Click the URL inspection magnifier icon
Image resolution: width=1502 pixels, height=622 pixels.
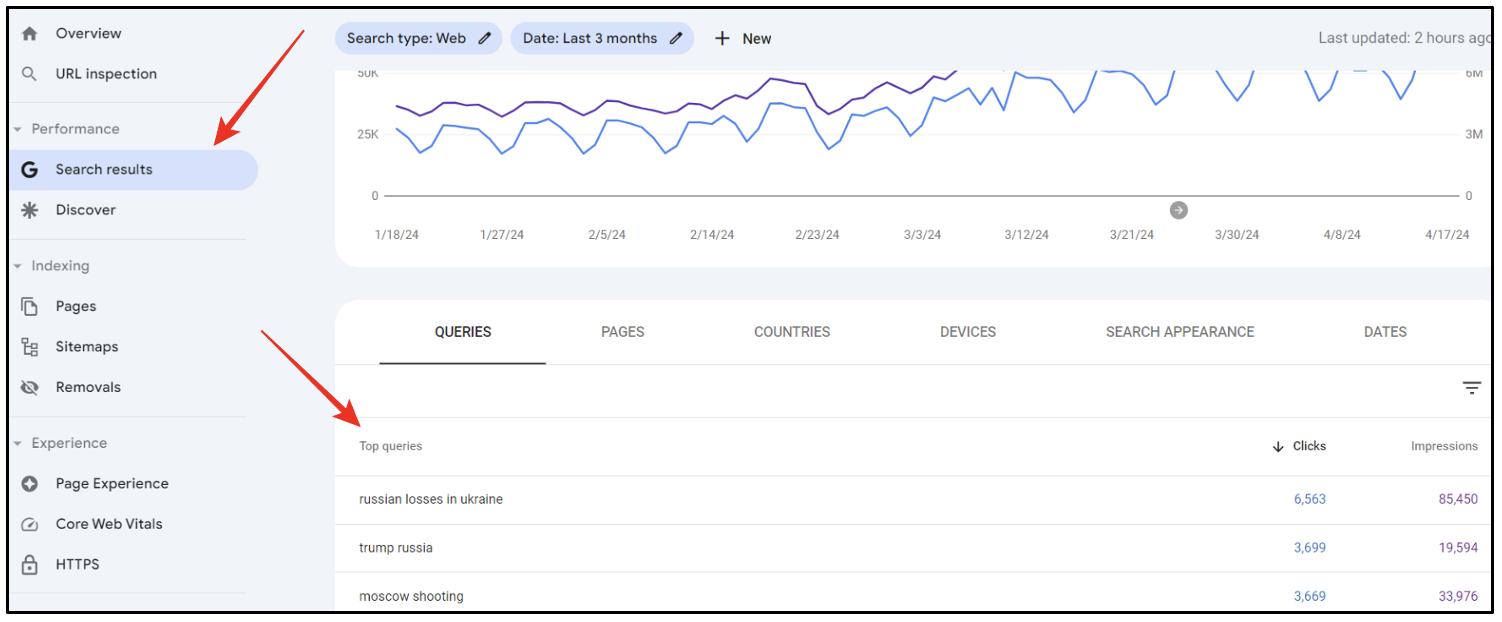click(x=29, y=74)
